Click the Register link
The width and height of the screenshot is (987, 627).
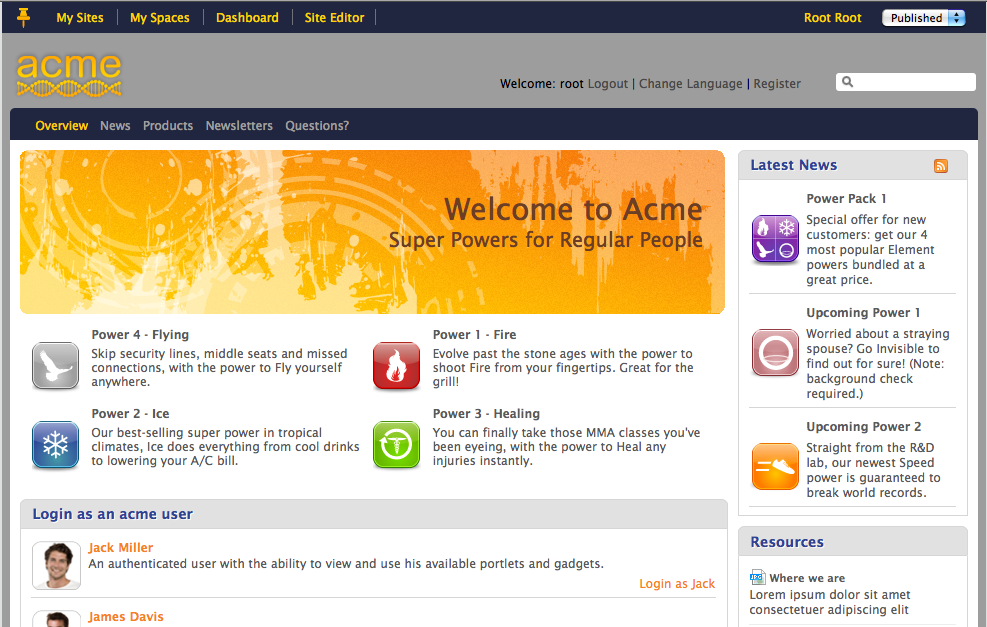click(777, 84)
